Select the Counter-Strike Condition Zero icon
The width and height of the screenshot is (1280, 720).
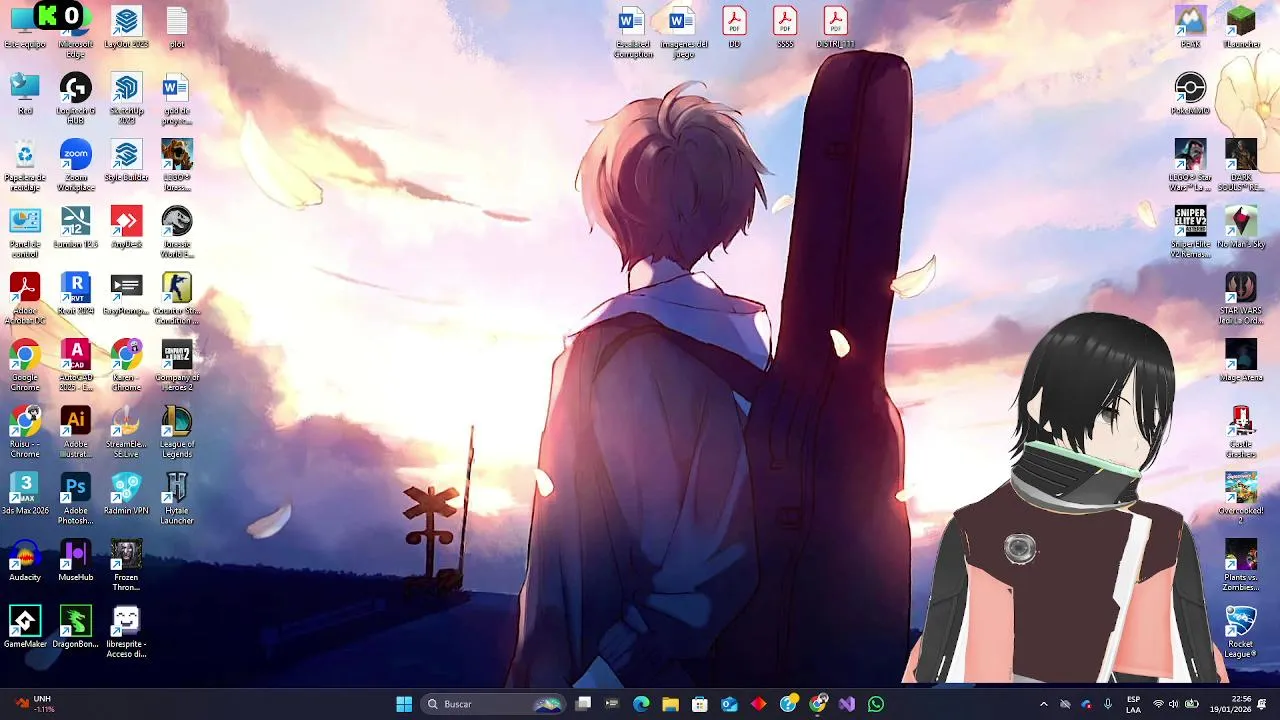coord(177,298)
